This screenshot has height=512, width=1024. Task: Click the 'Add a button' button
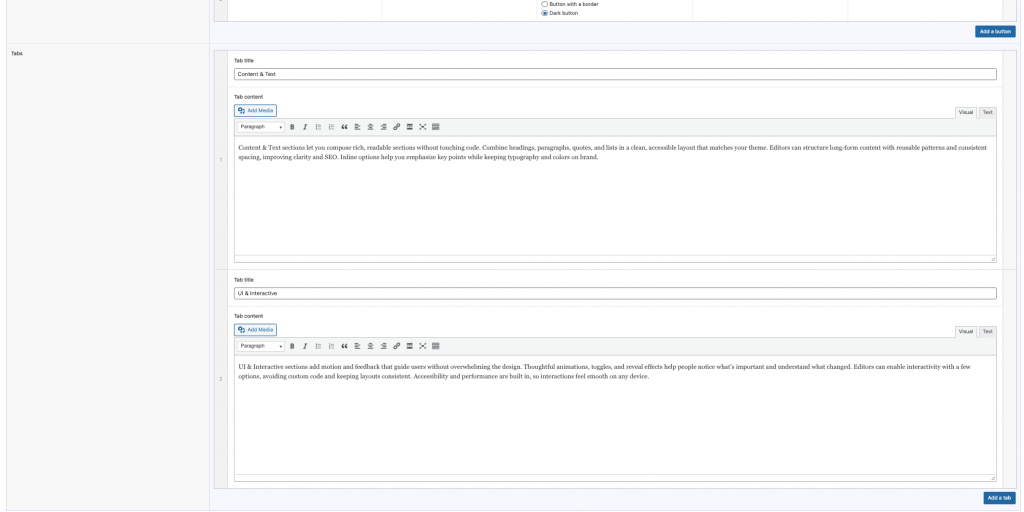pos(995,31)
